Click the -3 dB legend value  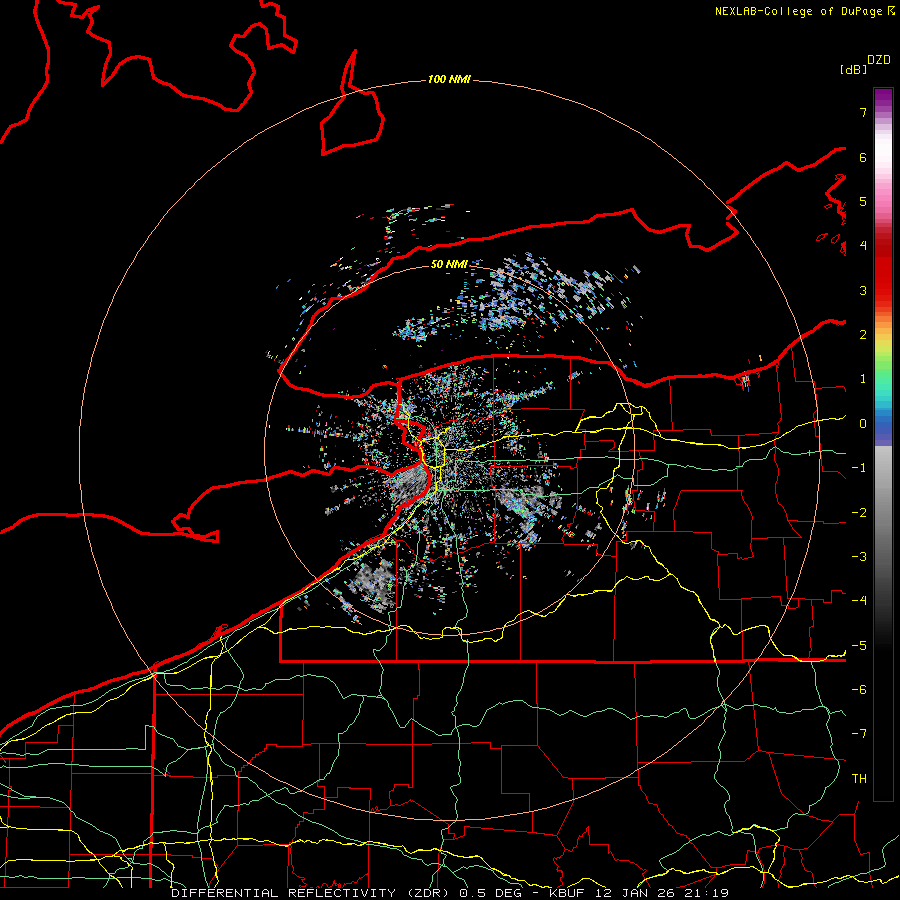859,557
